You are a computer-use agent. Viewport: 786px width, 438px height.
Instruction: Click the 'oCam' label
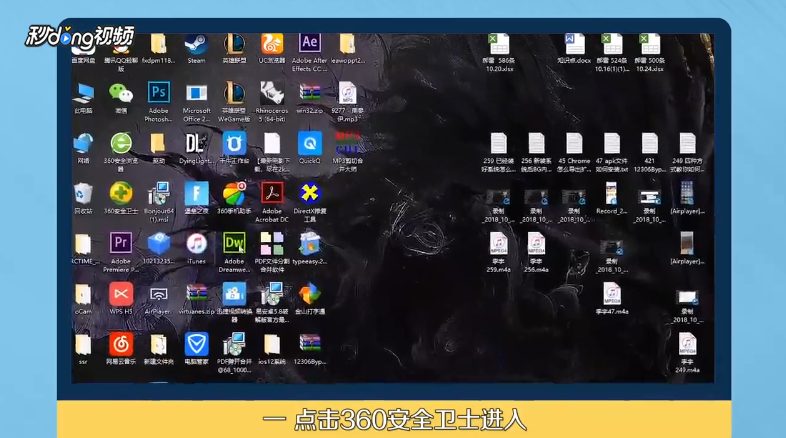click(83, 311)
